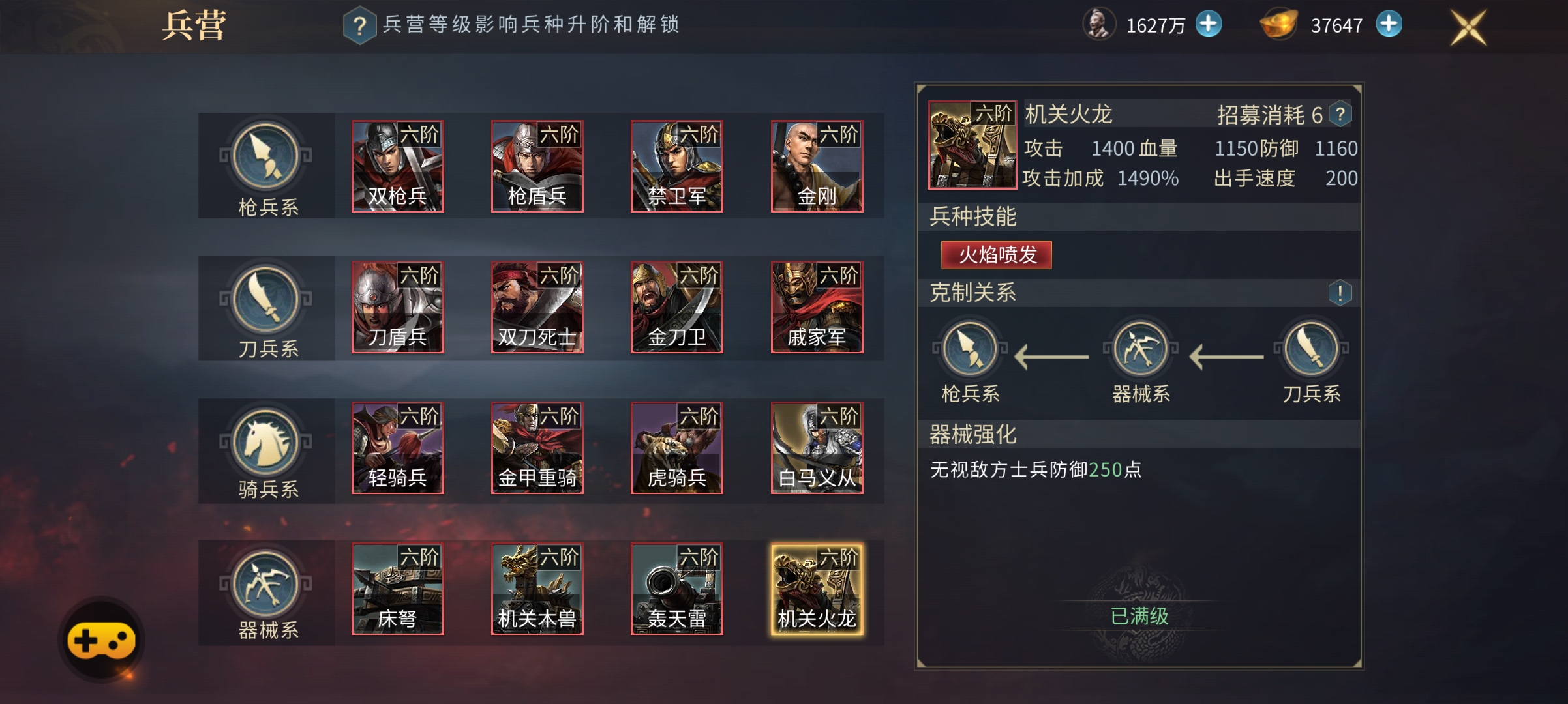Select the 双枪兵 troop card
Image resolution: width=1568 pixels, height=704 pixels.
398,166
